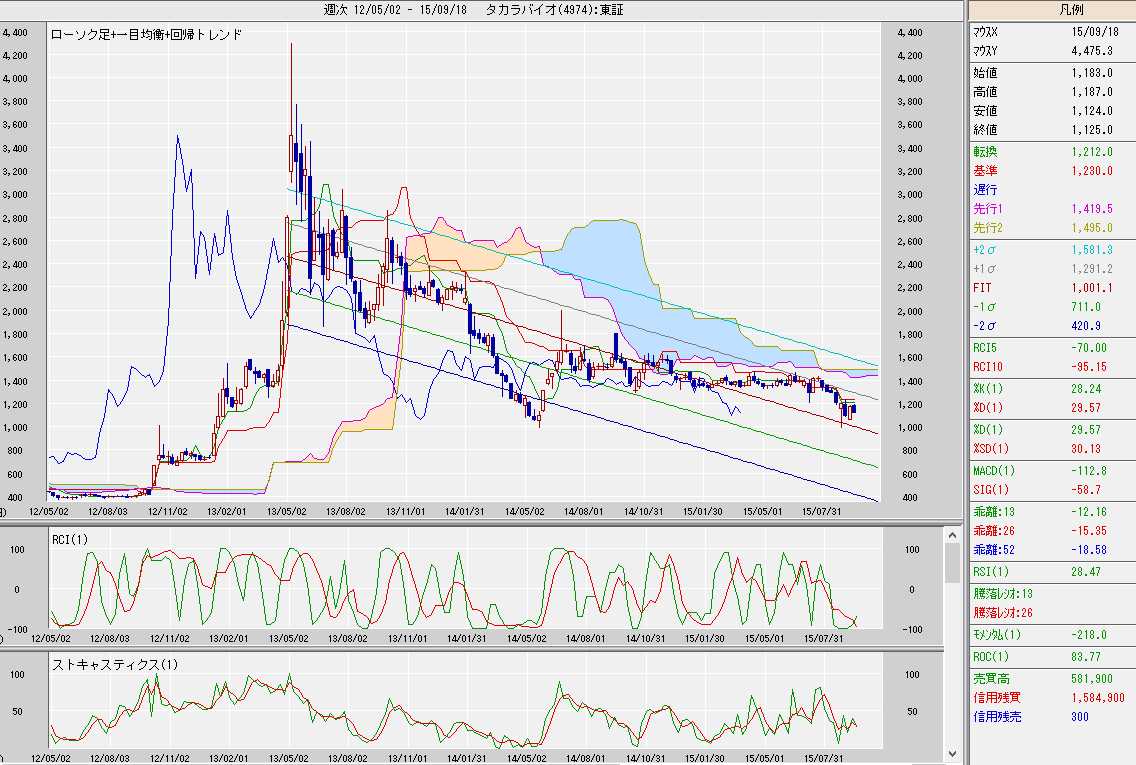Select the RSI(1) legend row
This screenshot has width=1136, height=765.
click(1051, 572)
